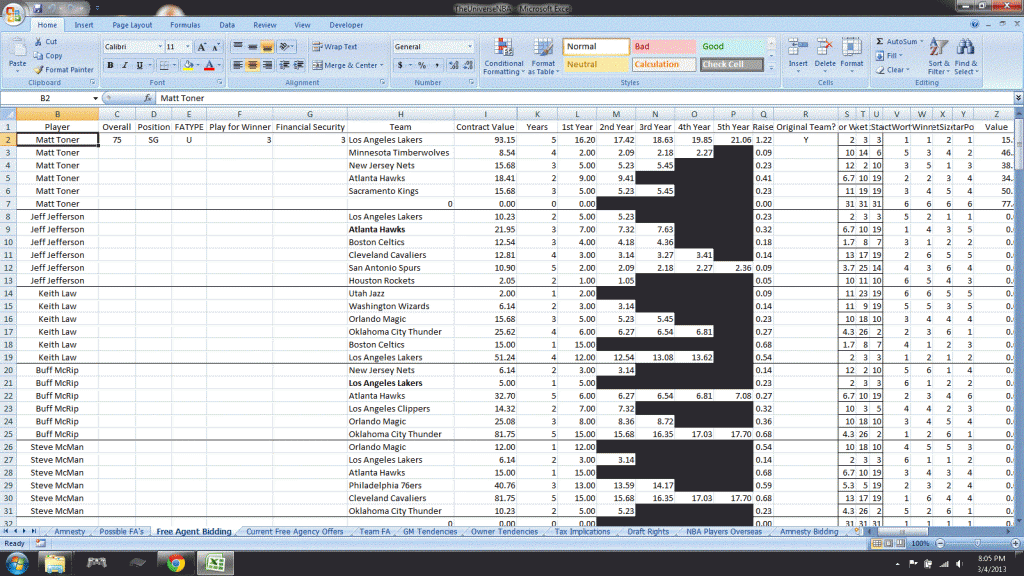Apply the red Font Color

point(209,65)
